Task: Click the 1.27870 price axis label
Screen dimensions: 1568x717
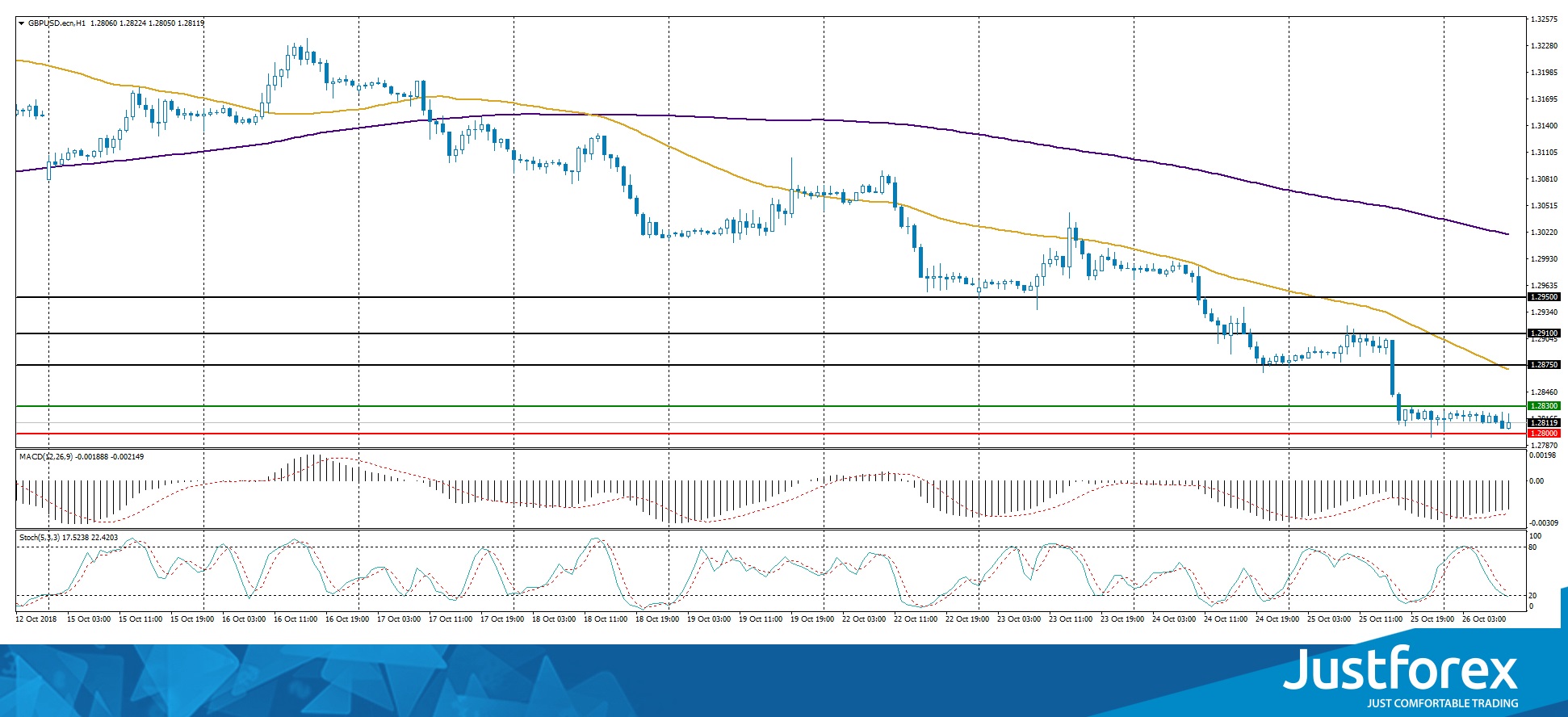Action: coord(1545,446)
